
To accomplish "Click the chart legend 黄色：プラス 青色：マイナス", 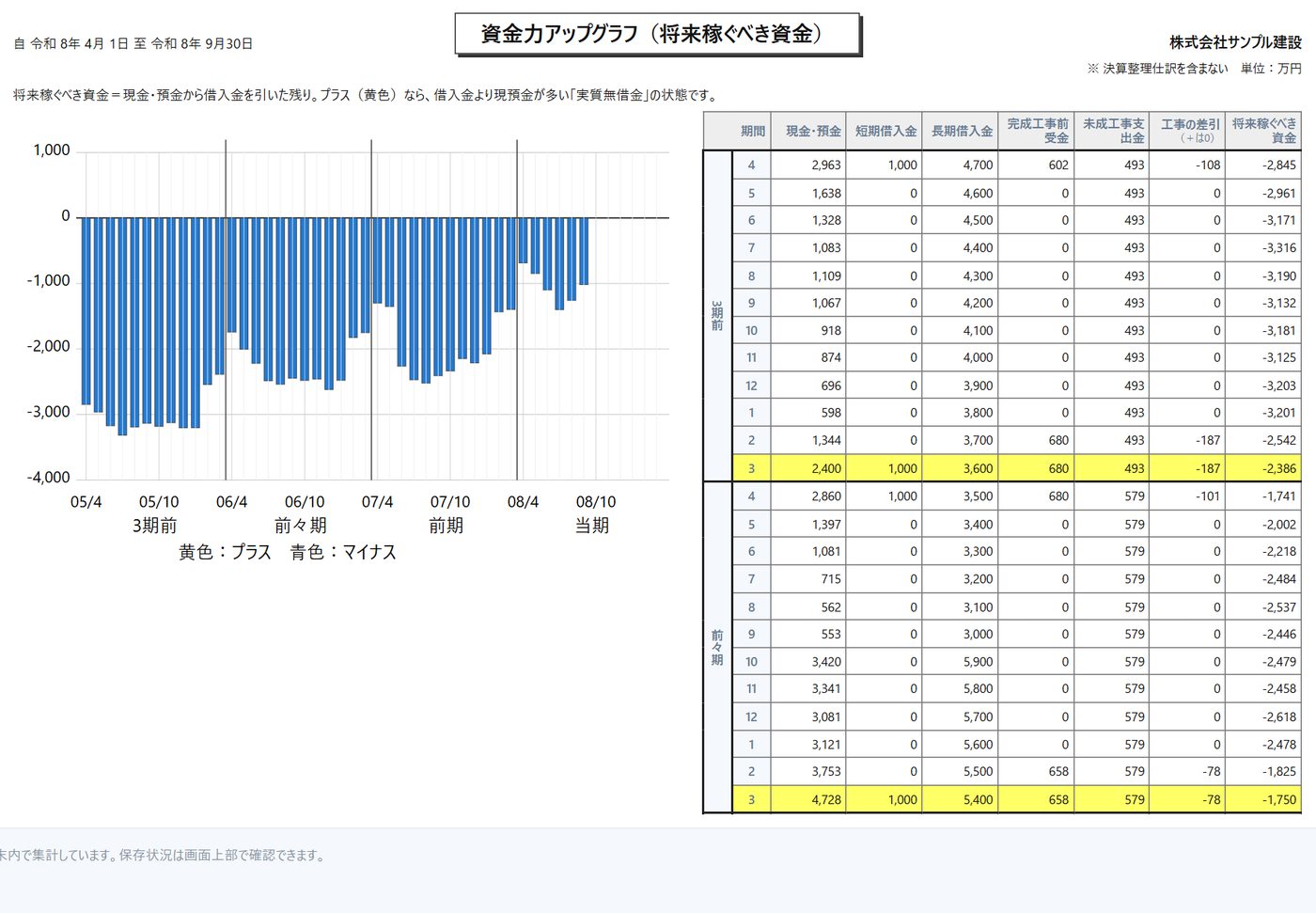I will pyautogui.click(x=288, y=552).
